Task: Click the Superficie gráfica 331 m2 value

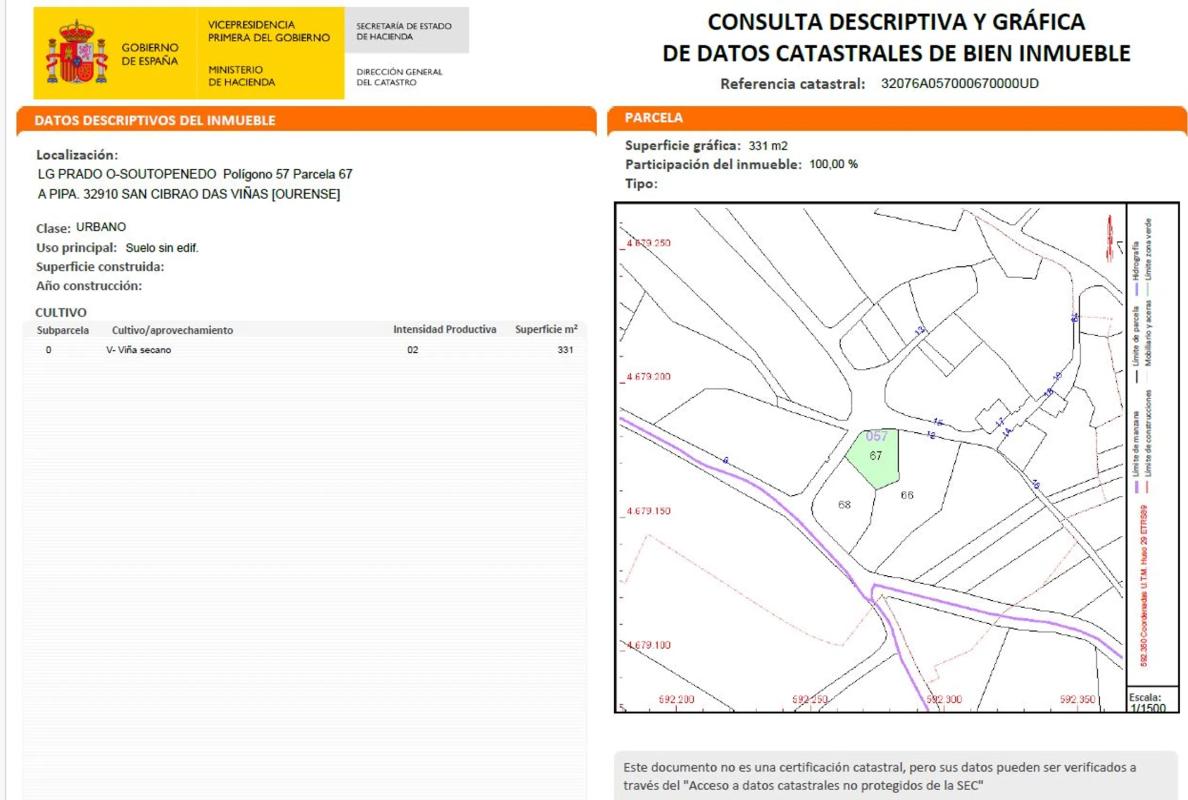Action: [x=768, y=145]
